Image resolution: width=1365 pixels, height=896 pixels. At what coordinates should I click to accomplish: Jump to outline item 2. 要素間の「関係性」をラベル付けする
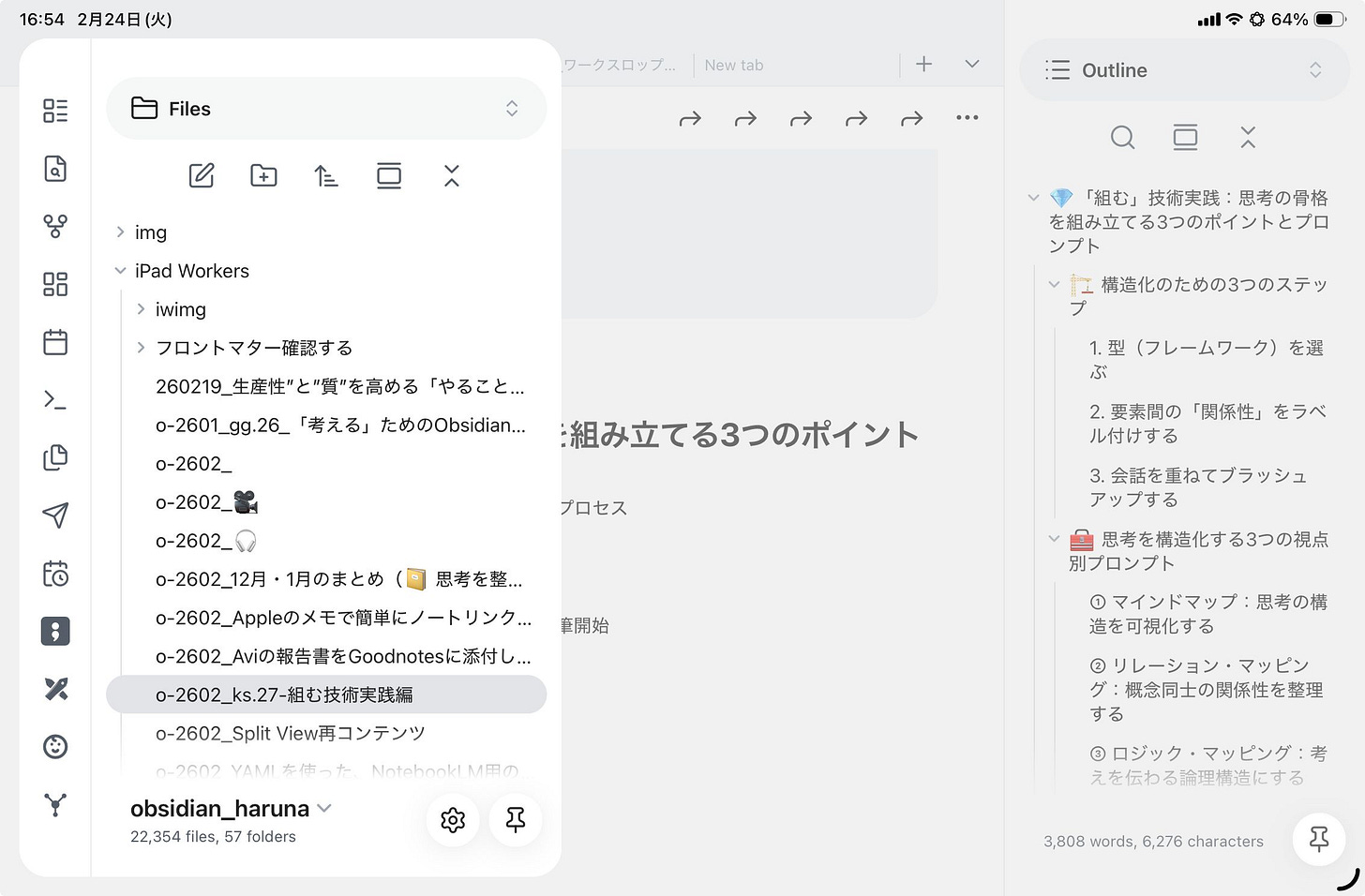click(1207, 424)
